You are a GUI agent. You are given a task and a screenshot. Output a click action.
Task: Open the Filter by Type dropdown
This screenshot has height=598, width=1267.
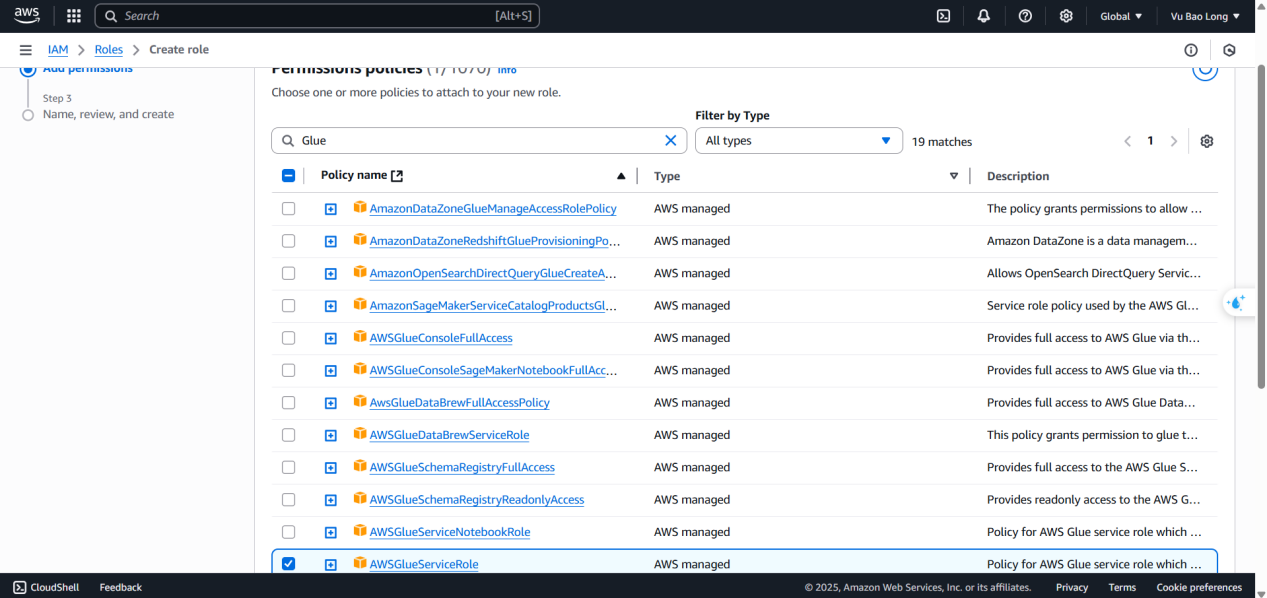(x=798, y=141)
